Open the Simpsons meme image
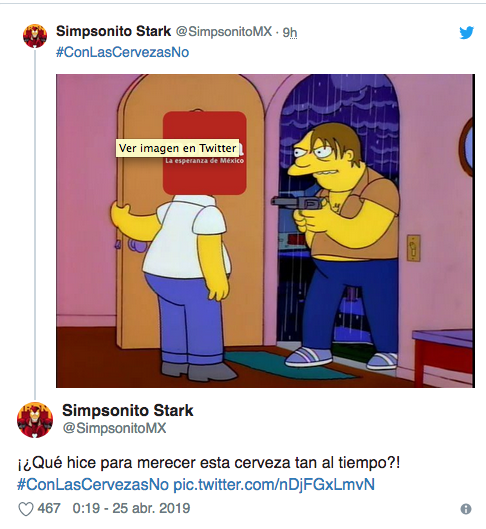Image resolution: width=486 pixels, height=529 pixels. coord(265,231)
